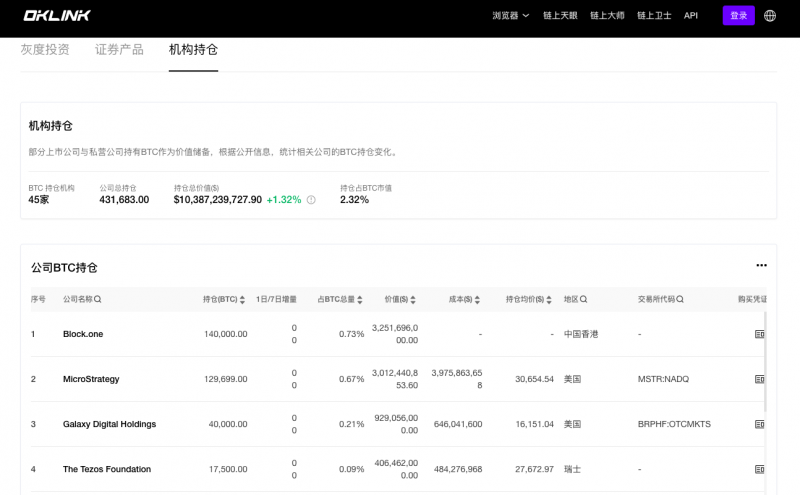Screen dimensions: 800x495
Task: Click the purple 登录 button
Action: coord(738,15)
